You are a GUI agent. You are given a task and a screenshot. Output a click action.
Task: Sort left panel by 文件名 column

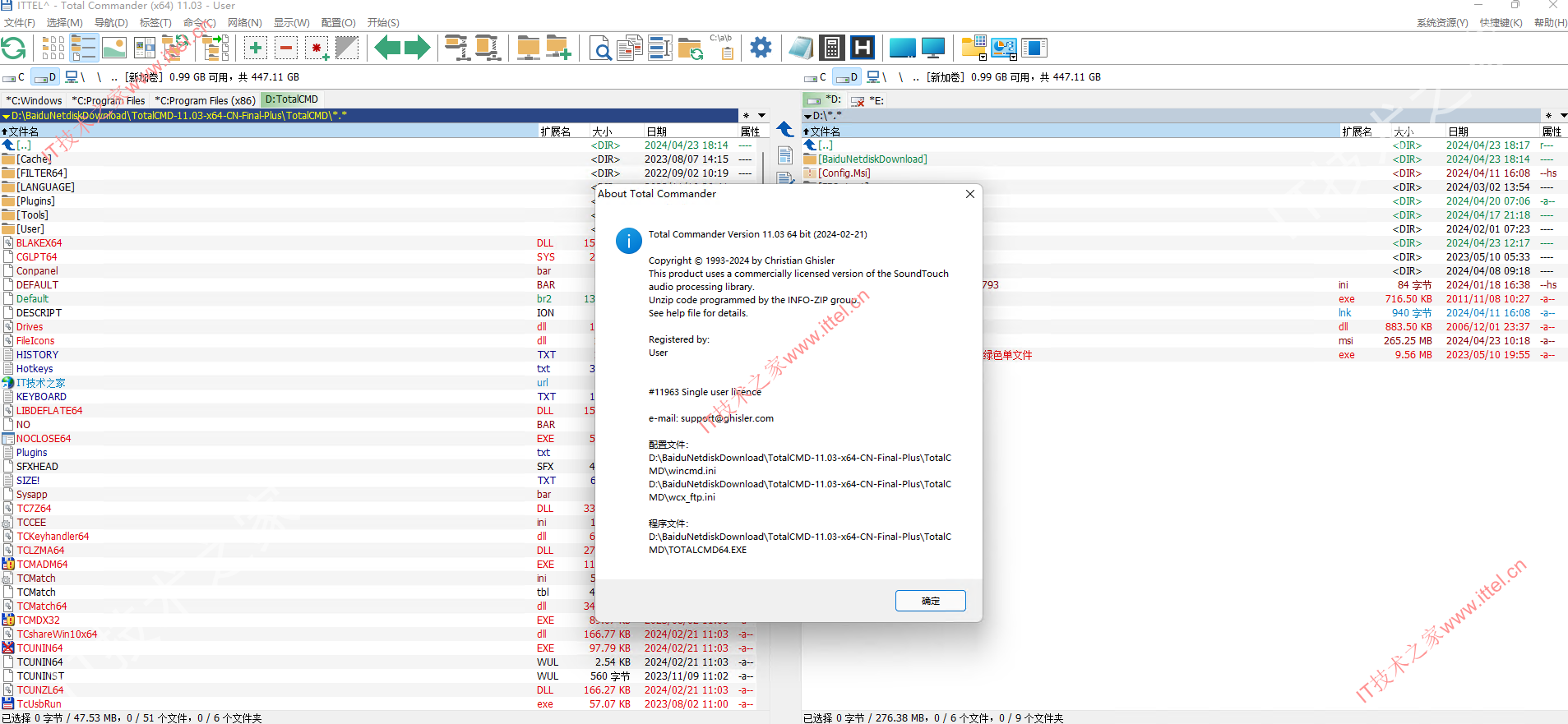tap(269, 131)
